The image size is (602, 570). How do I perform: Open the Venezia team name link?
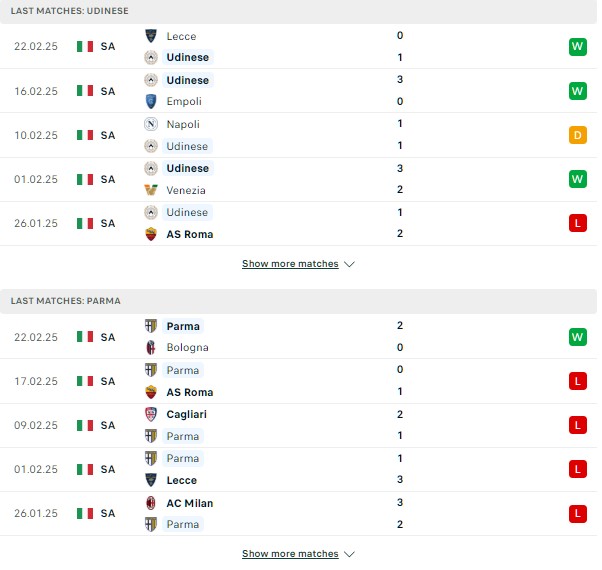(186, 190)
